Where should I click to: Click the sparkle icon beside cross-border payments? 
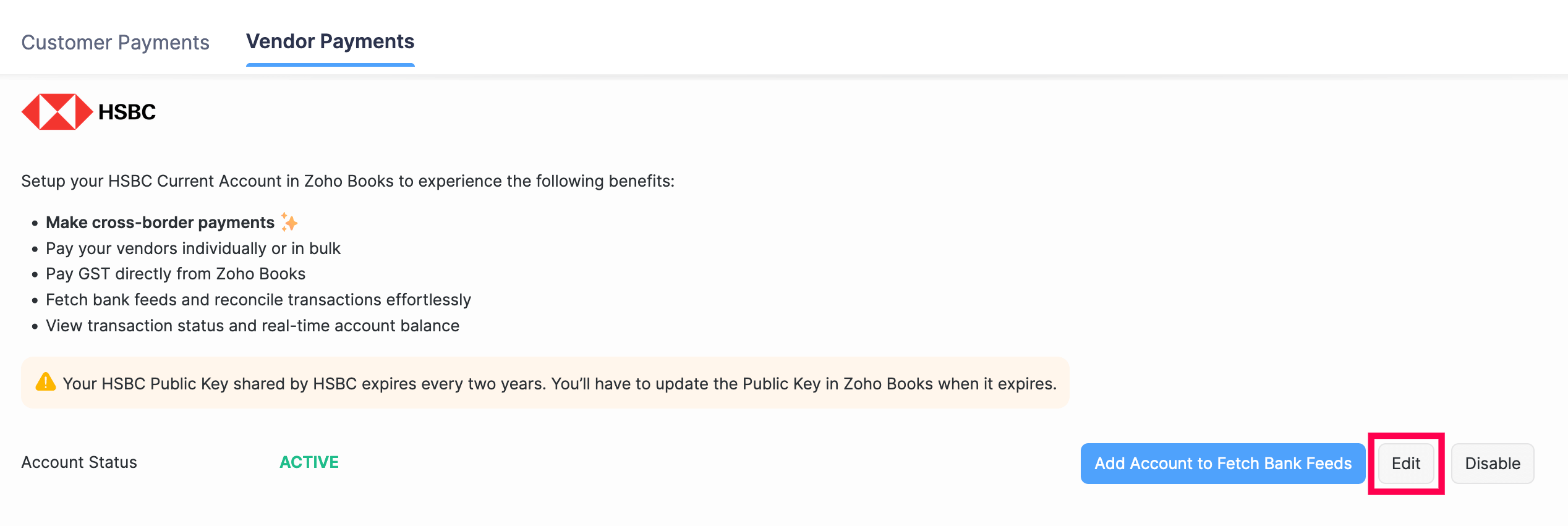pos(289,222)
